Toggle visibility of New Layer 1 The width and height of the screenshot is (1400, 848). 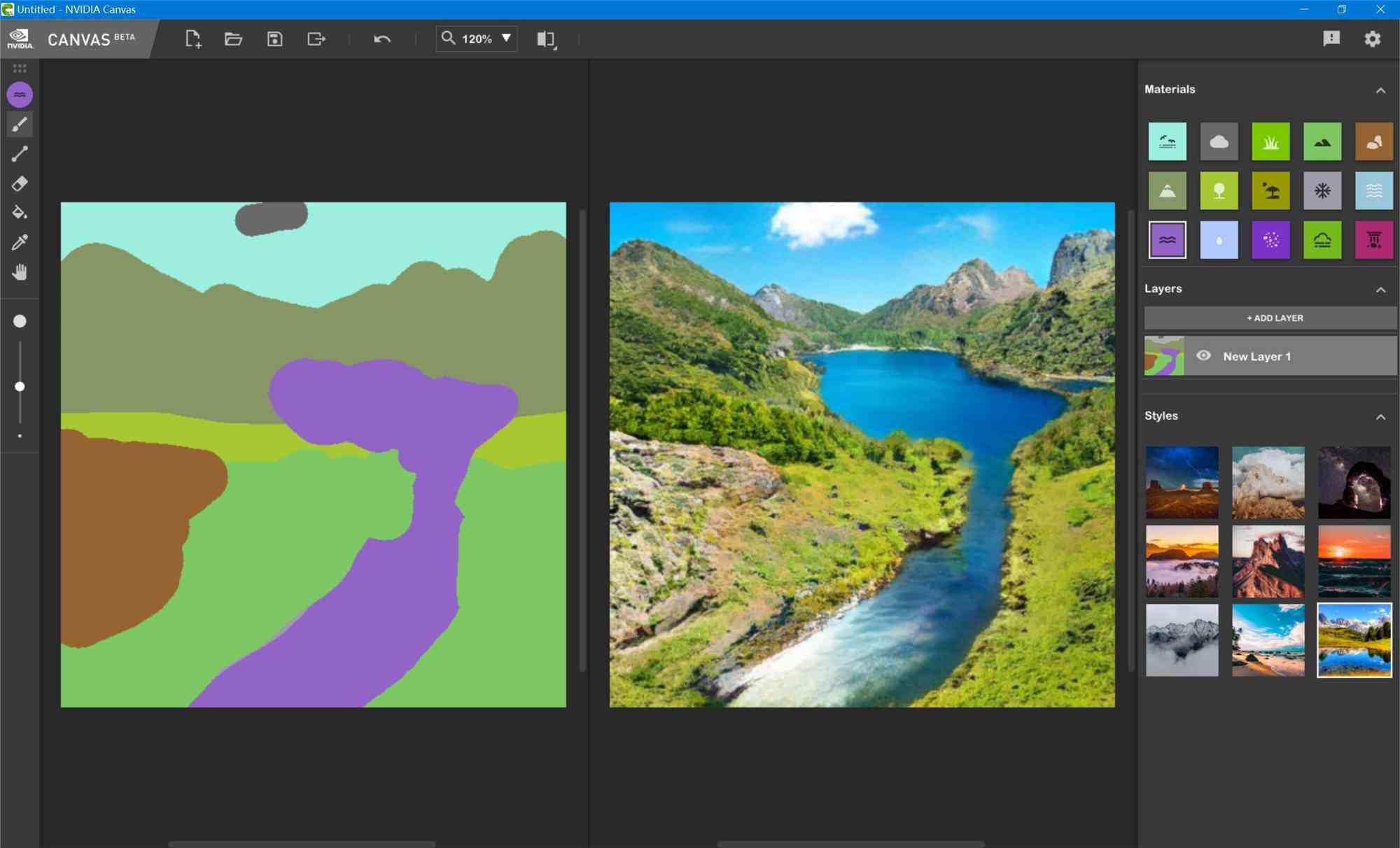click(1205, 356)
